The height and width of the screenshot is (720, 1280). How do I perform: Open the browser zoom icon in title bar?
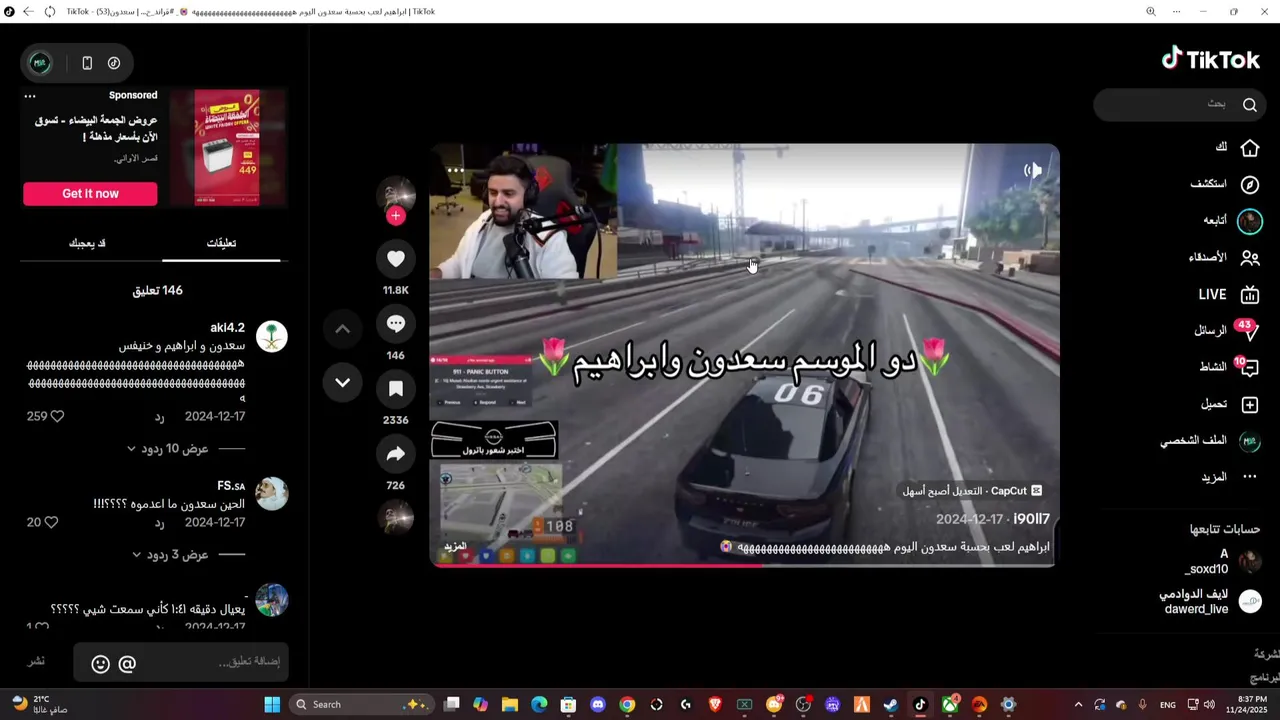click(x=1151, y=12)
